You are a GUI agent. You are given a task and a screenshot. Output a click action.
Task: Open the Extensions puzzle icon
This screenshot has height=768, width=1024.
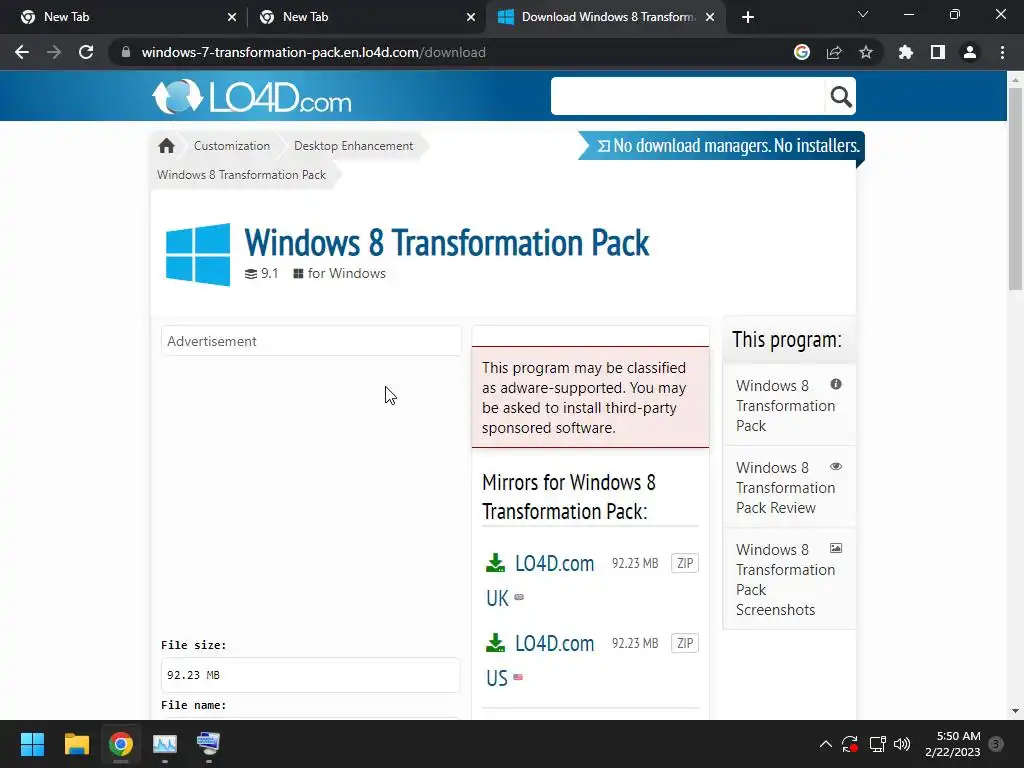click(905, 52)
